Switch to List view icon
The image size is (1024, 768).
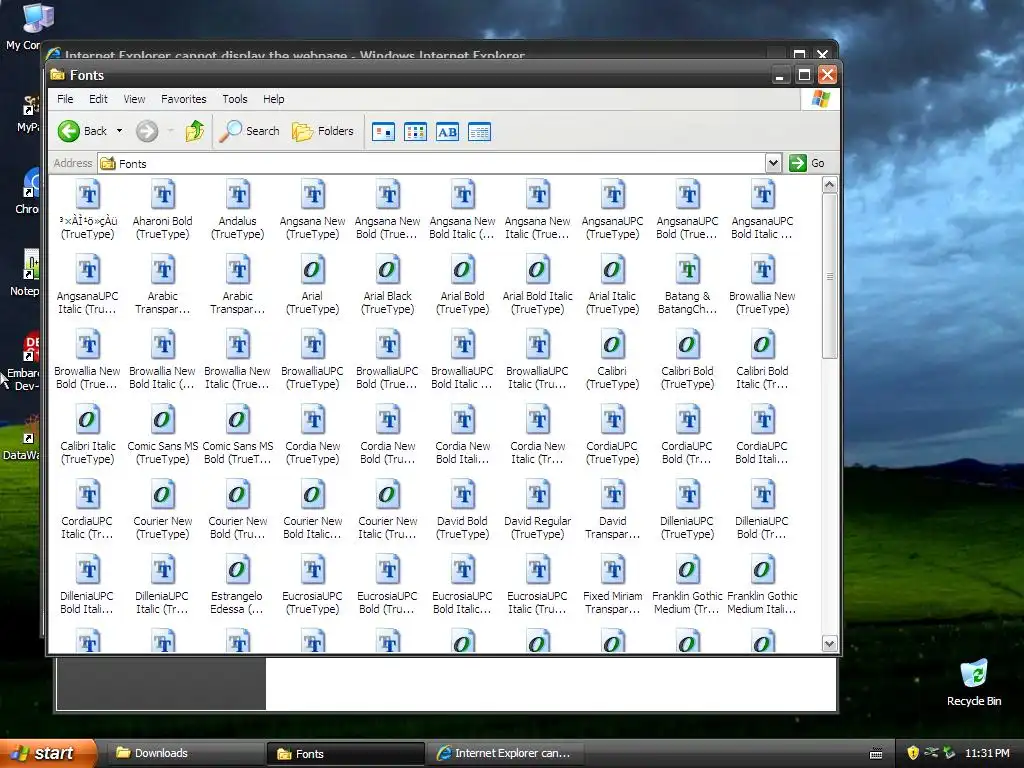coord(415,132)
